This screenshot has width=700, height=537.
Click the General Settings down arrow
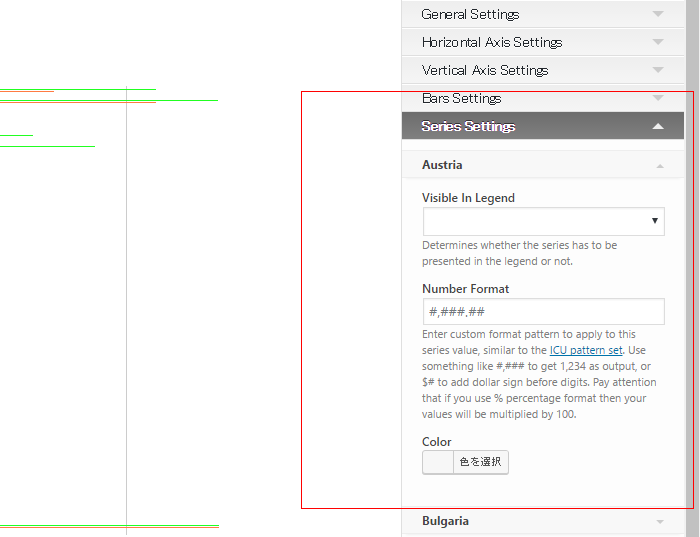coord(658,14)
